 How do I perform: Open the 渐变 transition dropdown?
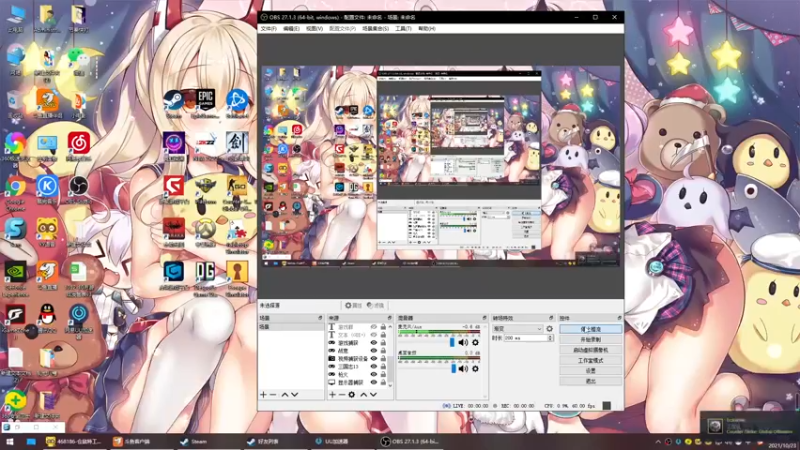click(517, 329)
